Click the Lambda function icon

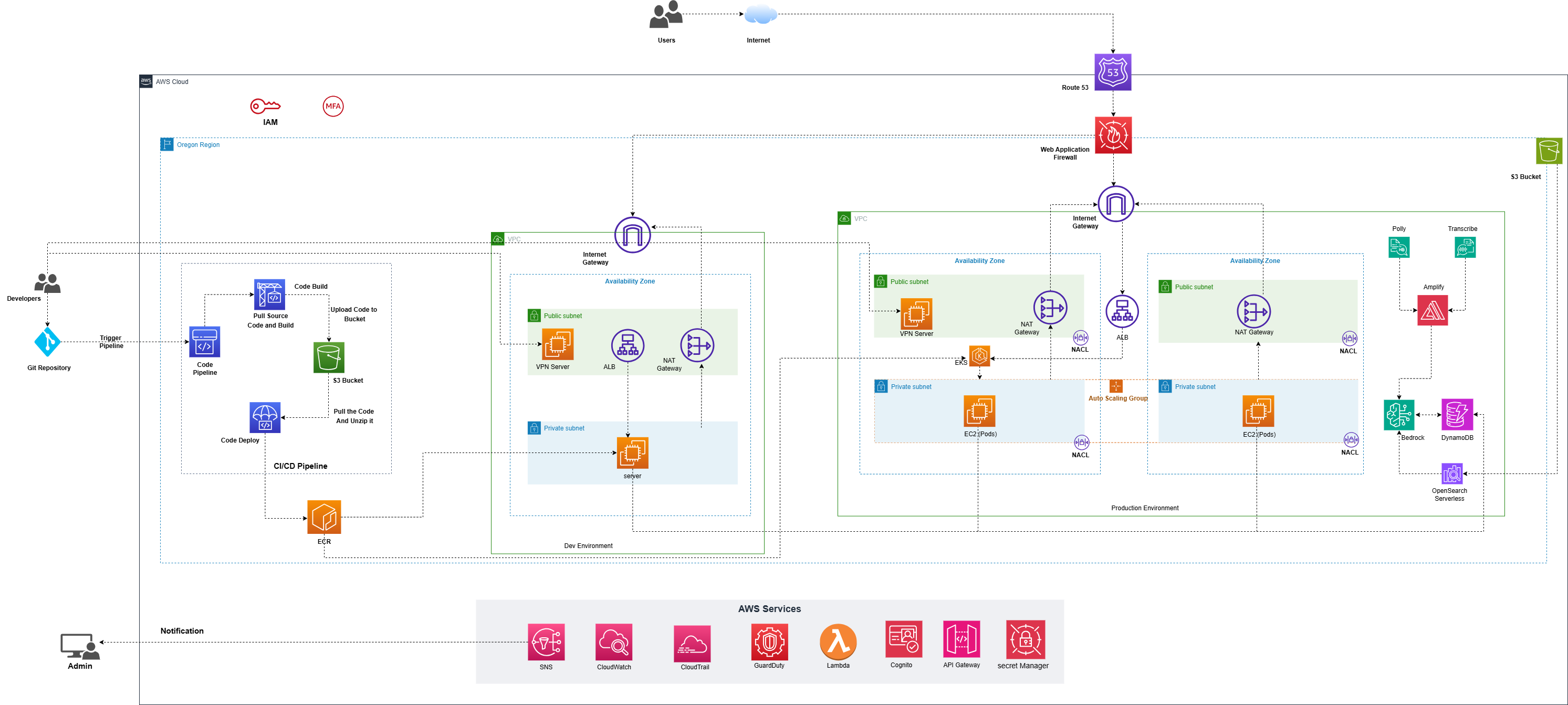pos(838,641)
